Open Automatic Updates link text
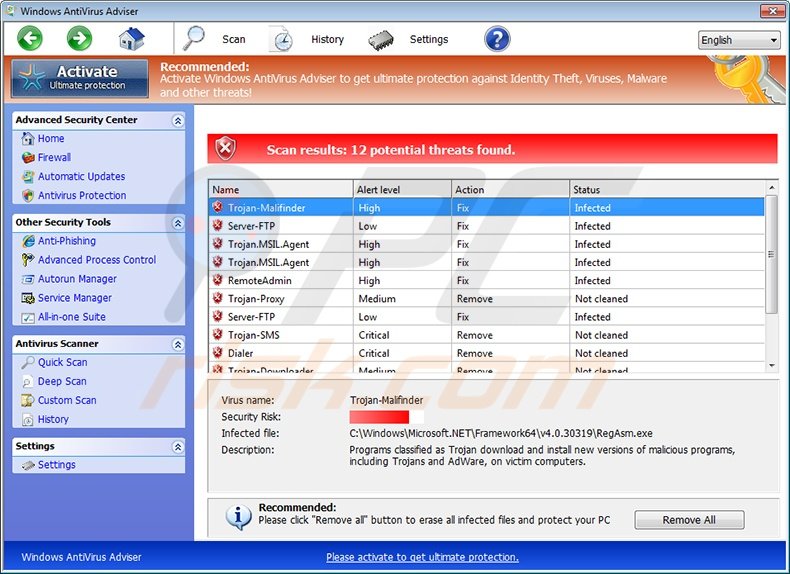 point(81,176)
